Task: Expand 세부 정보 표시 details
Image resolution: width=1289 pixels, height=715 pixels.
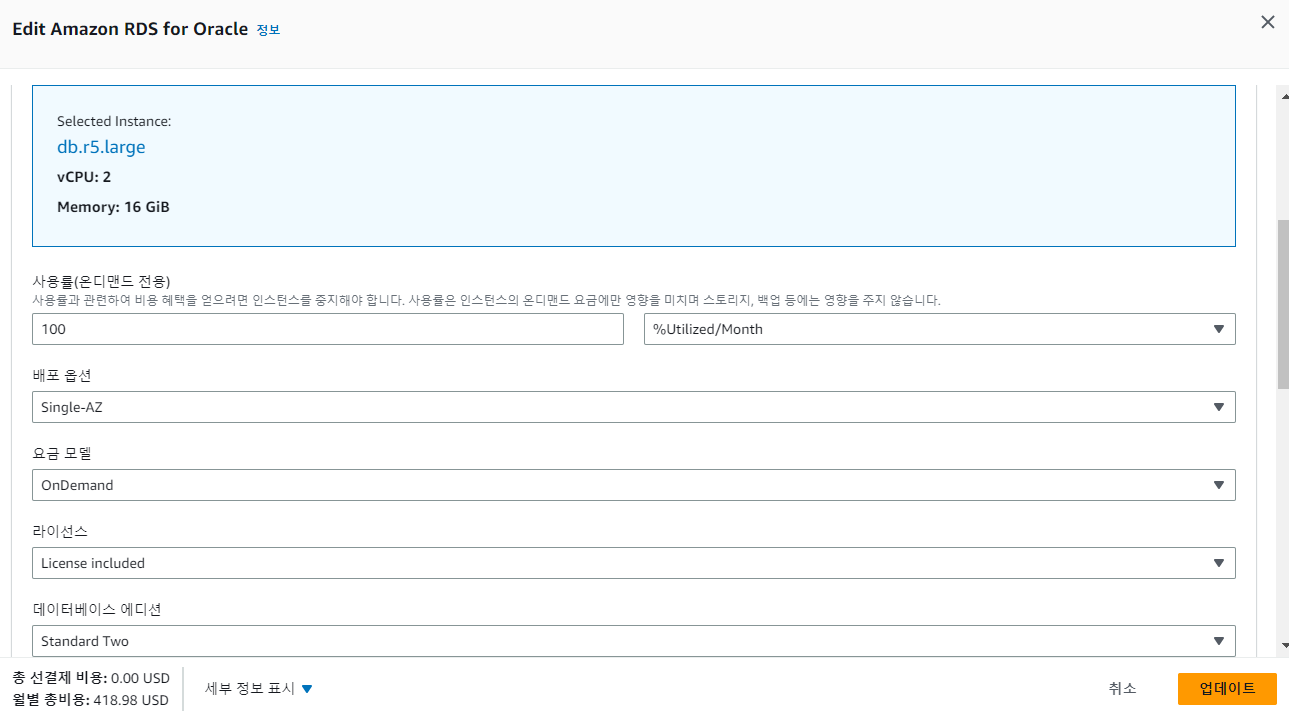Action: click(259, 688)
